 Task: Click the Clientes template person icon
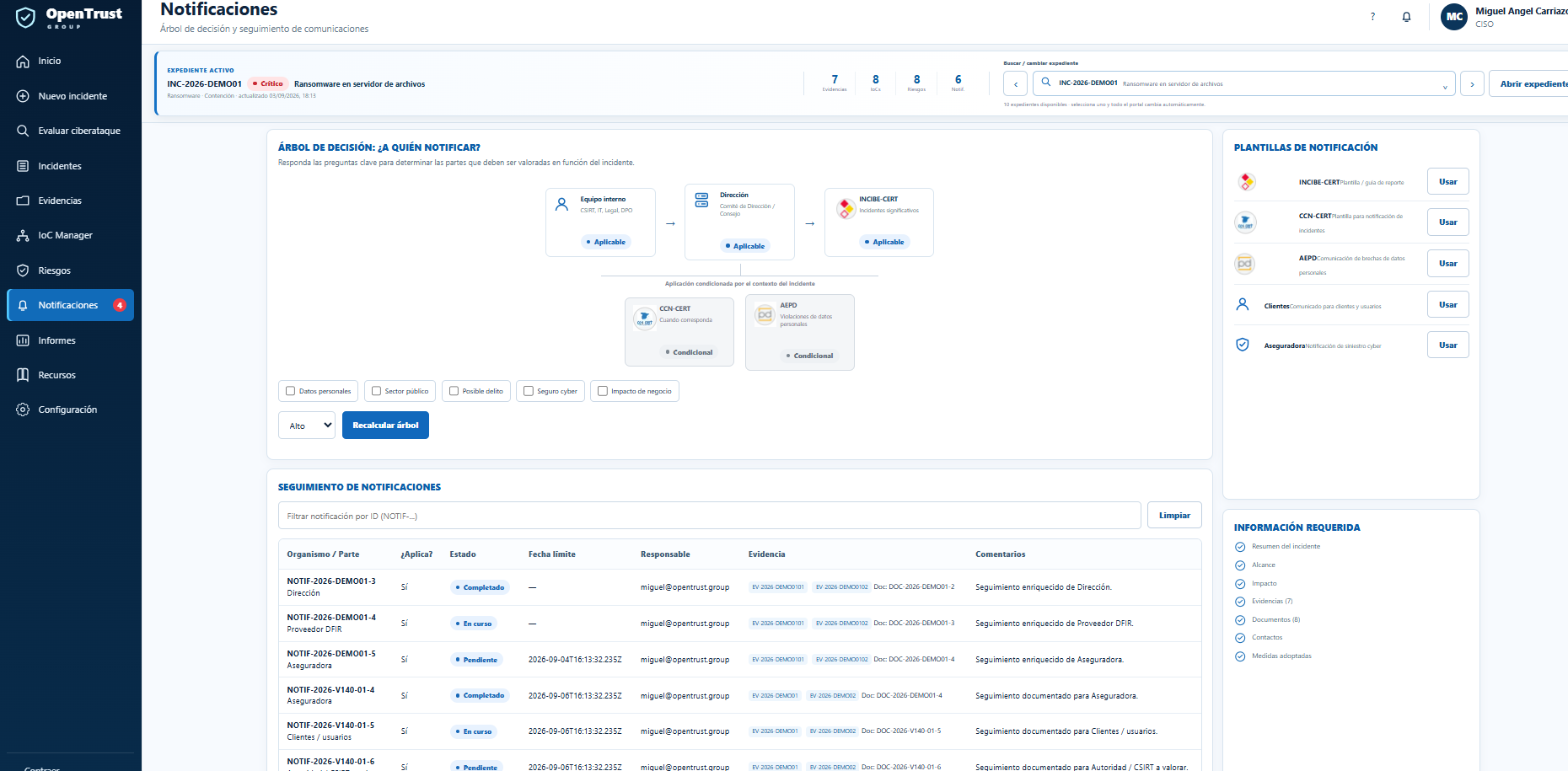click(x=1243, y=304)
